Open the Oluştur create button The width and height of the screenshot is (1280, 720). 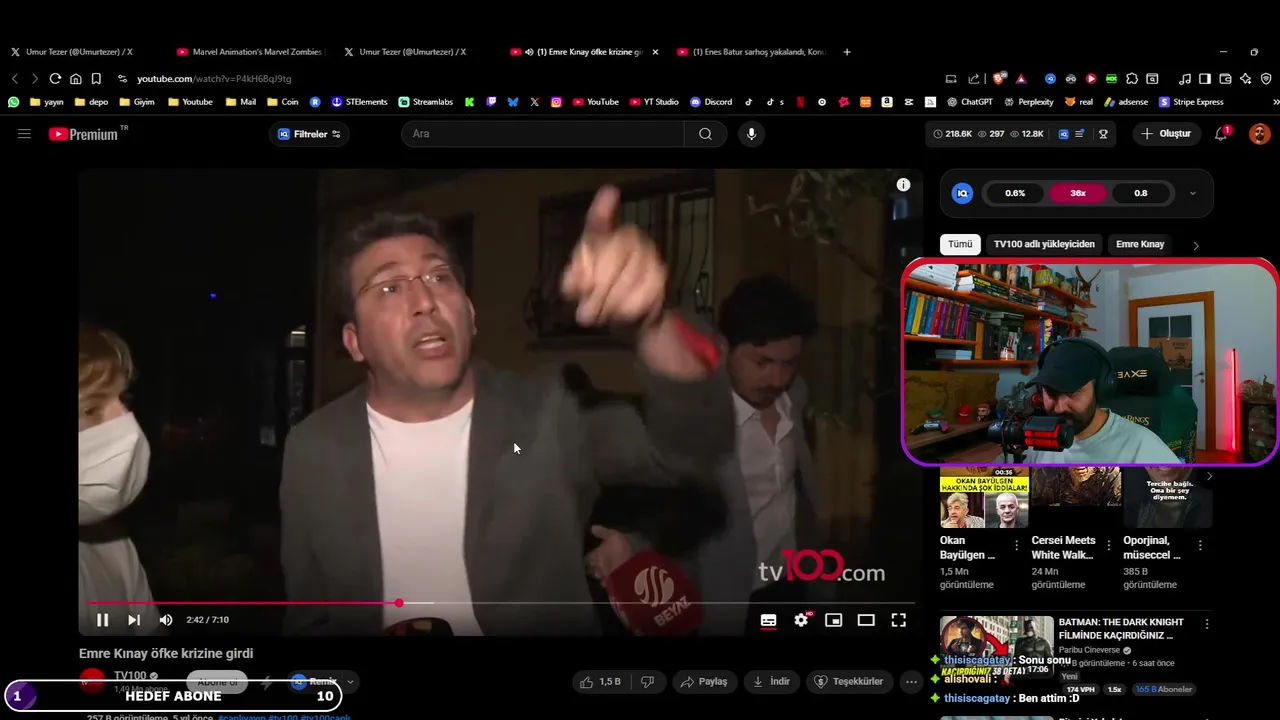pos(1166,134)
